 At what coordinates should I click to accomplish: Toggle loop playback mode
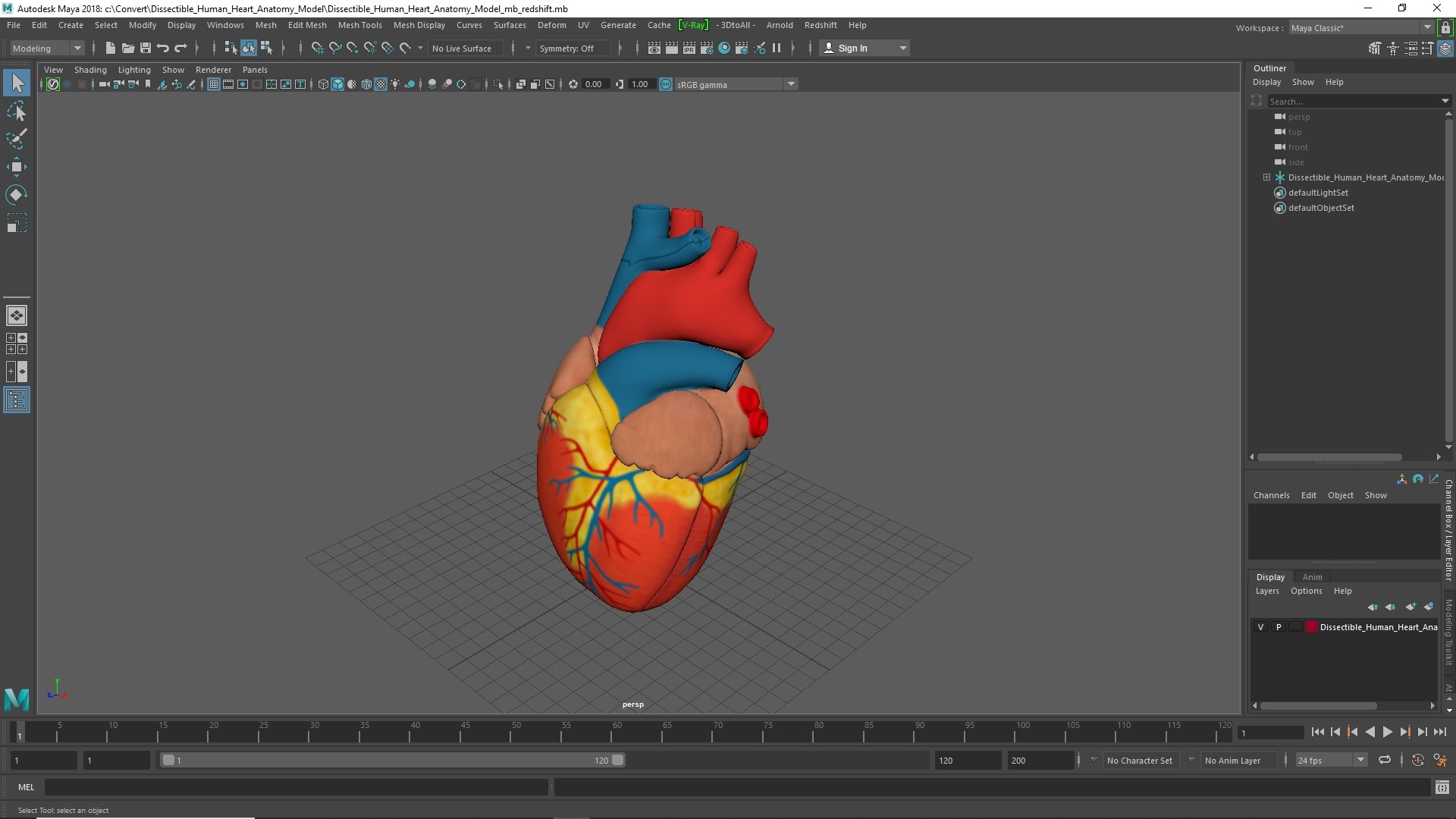1385,760
